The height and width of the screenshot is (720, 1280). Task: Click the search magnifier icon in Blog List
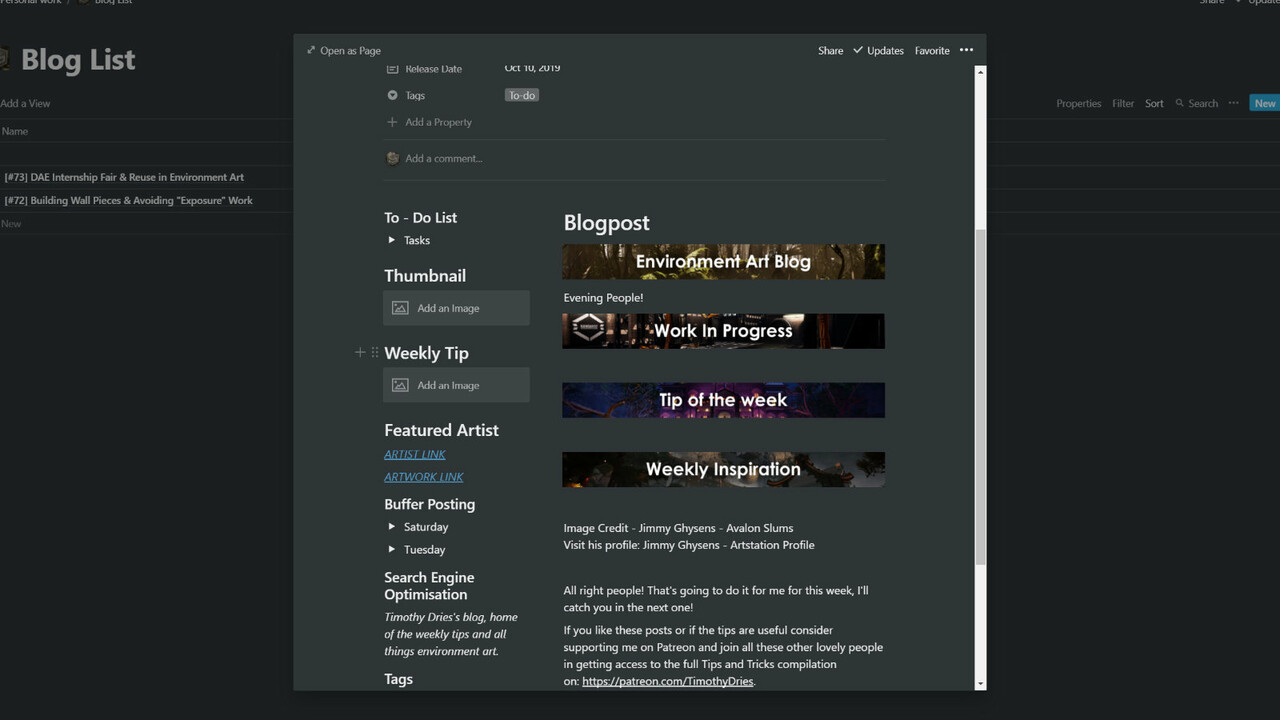click(1180, 103)
